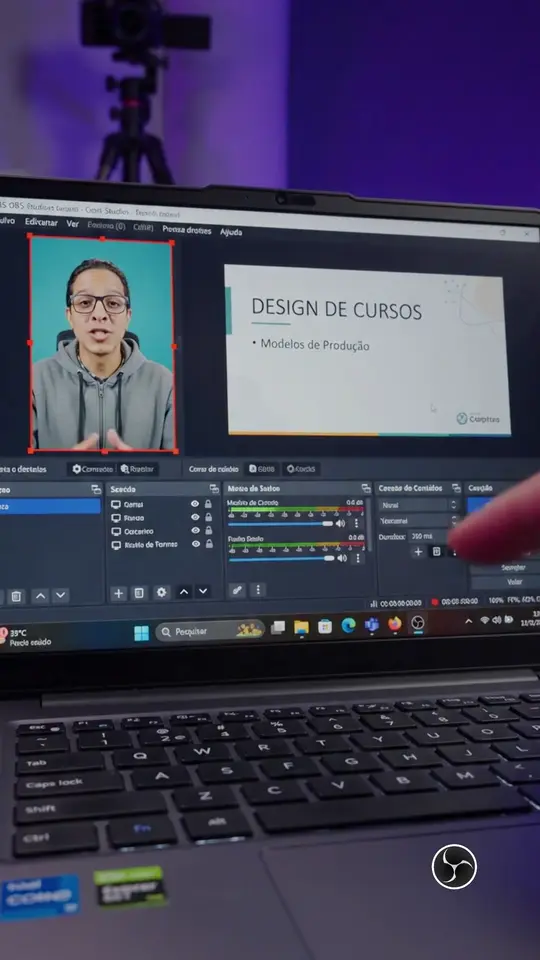Open Microsoft Store from the taskbar
540x960 pixels.
pyautogui.click(x=325, y=626)
